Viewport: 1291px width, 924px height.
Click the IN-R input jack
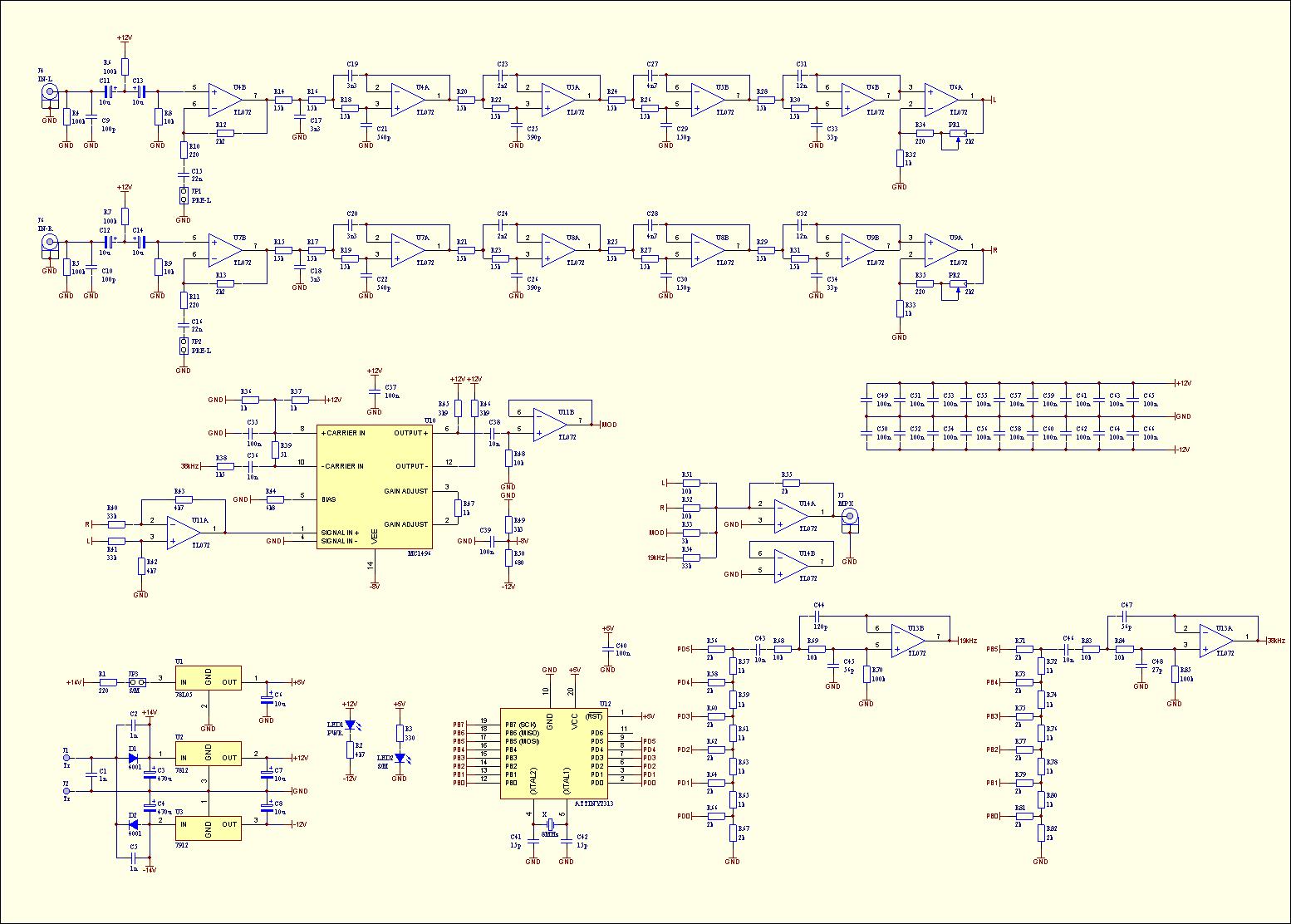50,243
